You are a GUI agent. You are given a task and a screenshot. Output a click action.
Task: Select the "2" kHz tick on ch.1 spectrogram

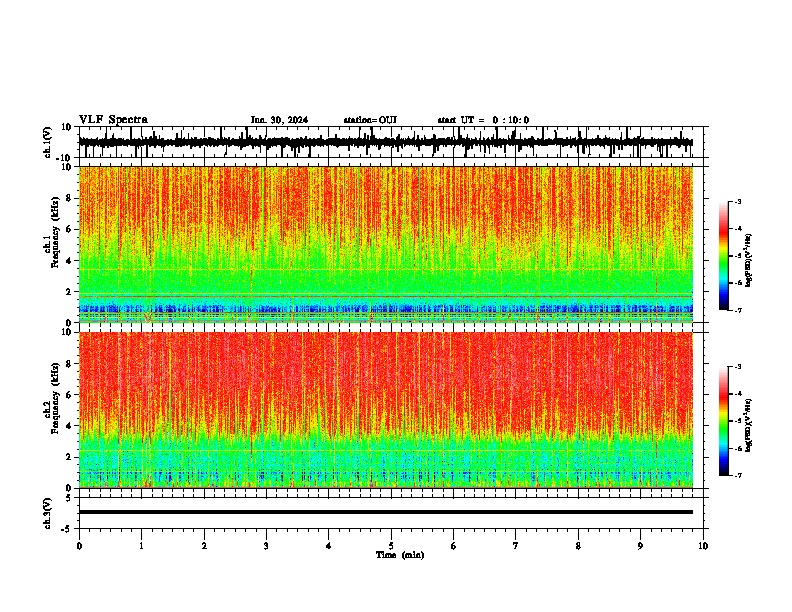(69, 292)
